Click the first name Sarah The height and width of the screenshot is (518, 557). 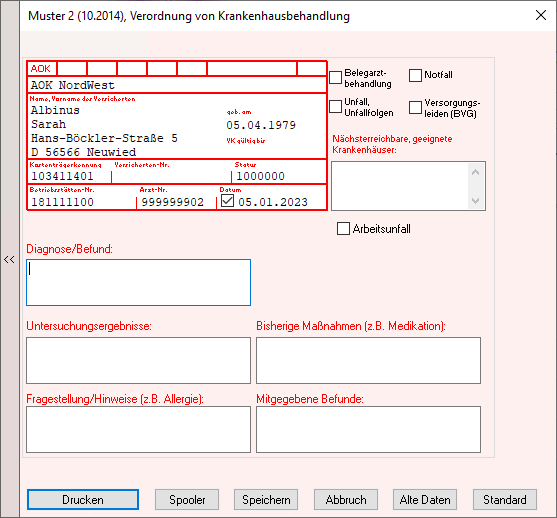(48, 124)
